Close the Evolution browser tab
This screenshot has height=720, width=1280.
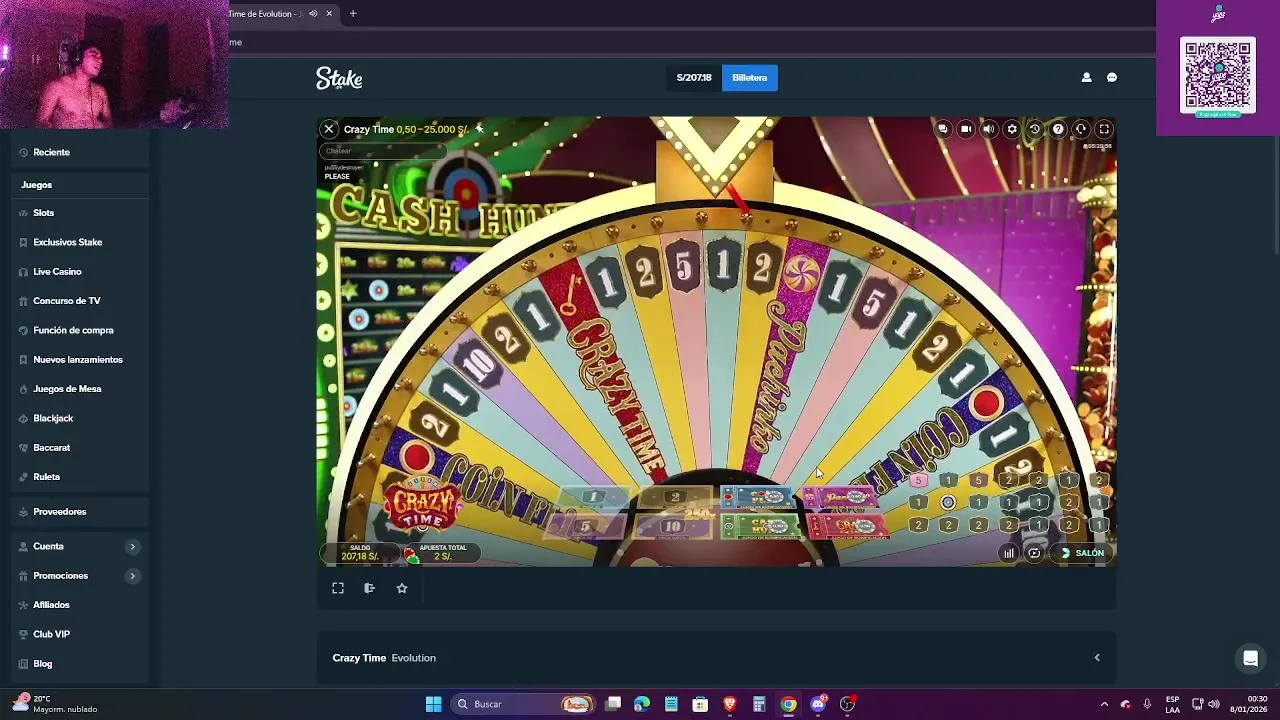pos(331,14)
